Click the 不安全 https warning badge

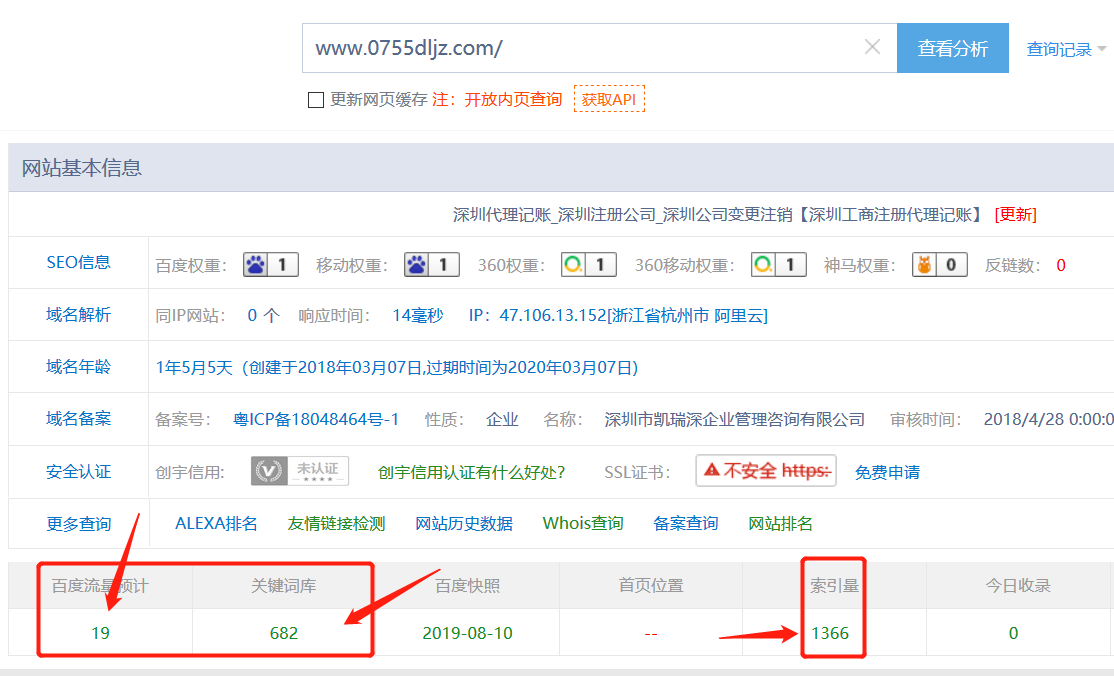766,471
